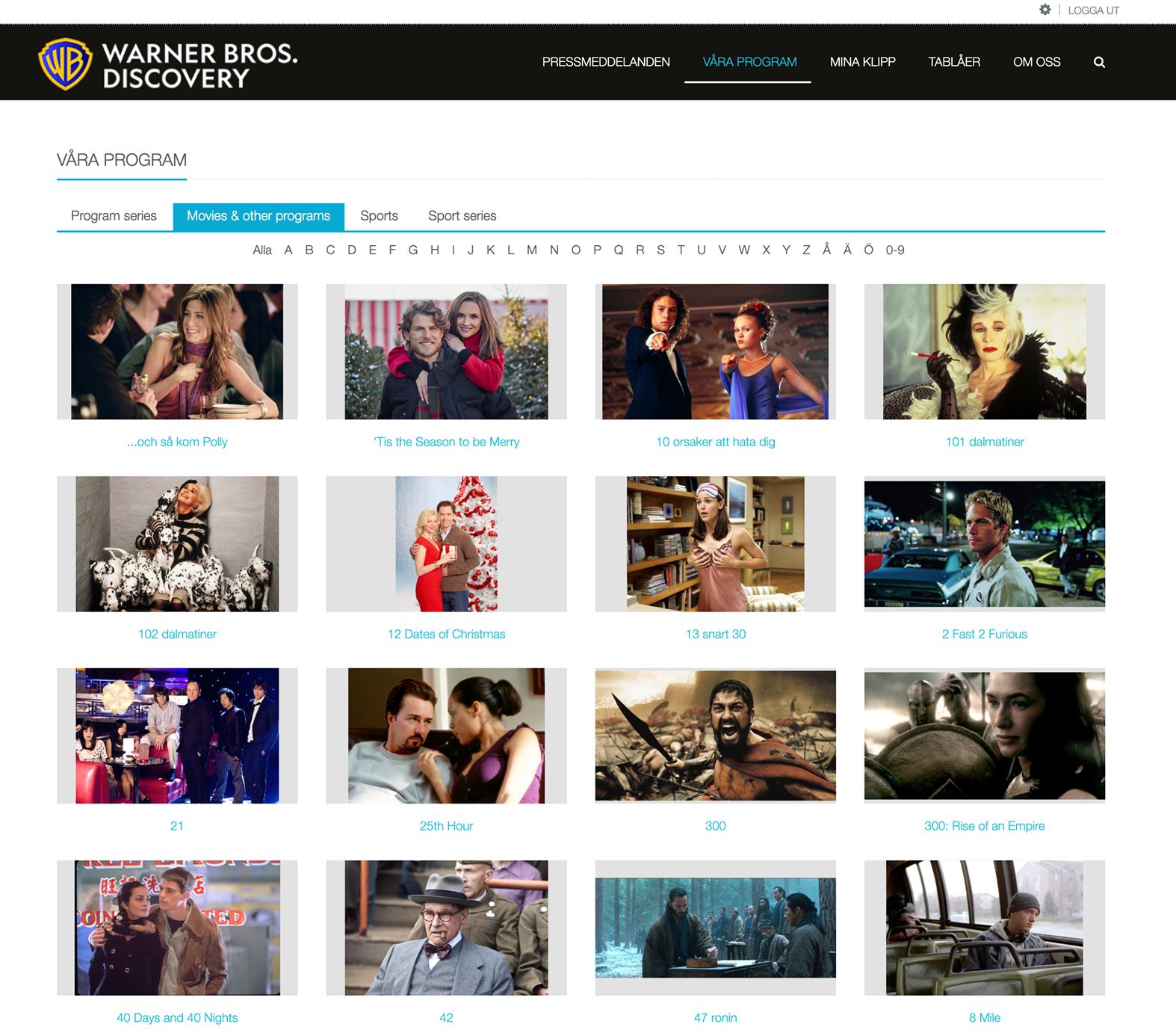The width and height of the screenshot is (1176, 1036).
Task: Open the 21 movie thumbnail
Action: tap(177, 736)
